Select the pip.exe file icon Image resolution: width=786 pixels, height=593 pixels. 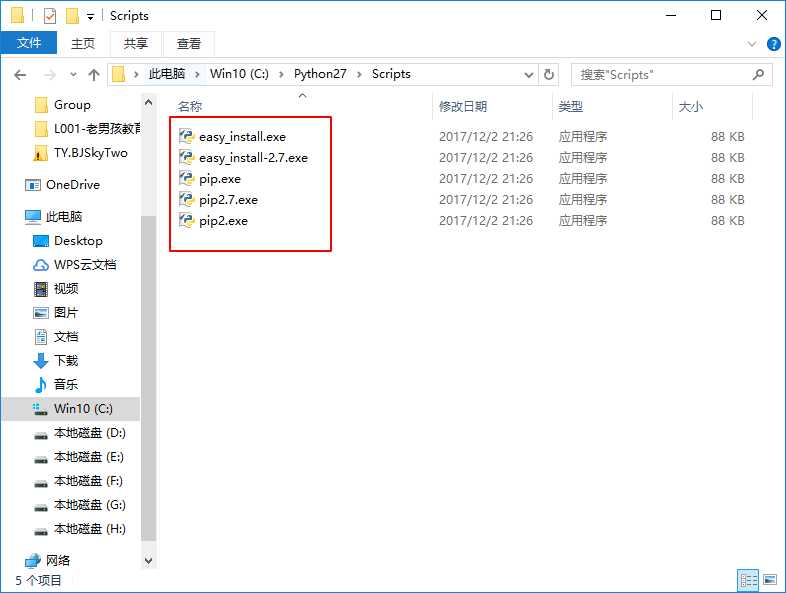[x=186, y=178]
